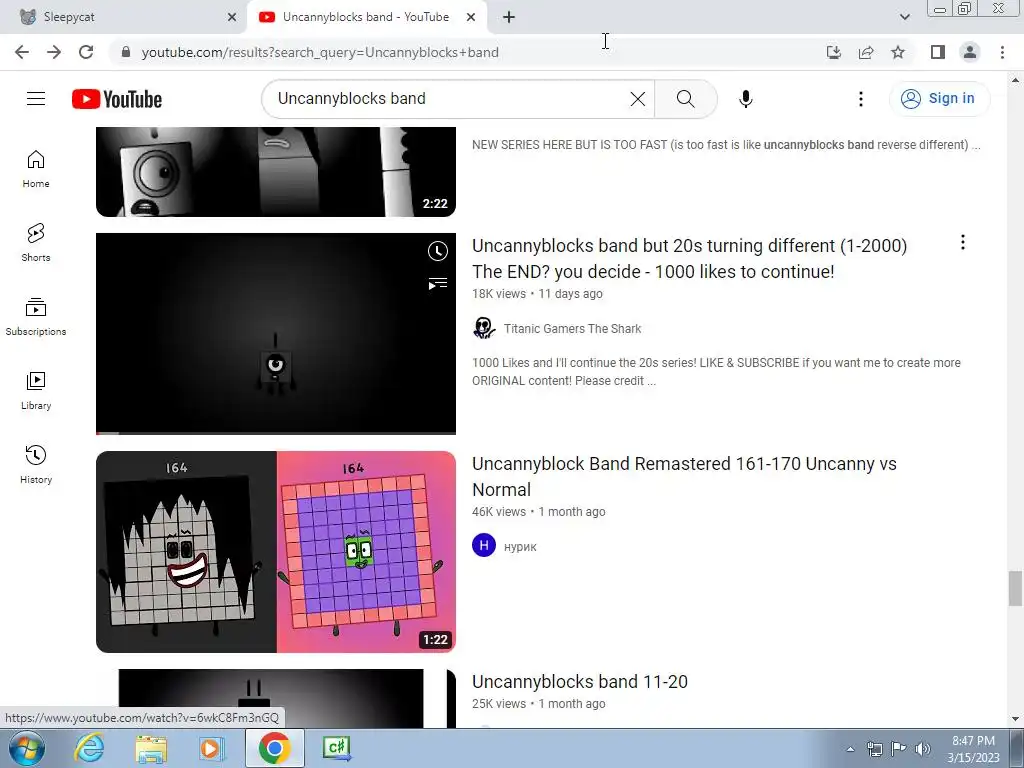Click the 1000 Likes and I'll continue description text

point(716,372)
